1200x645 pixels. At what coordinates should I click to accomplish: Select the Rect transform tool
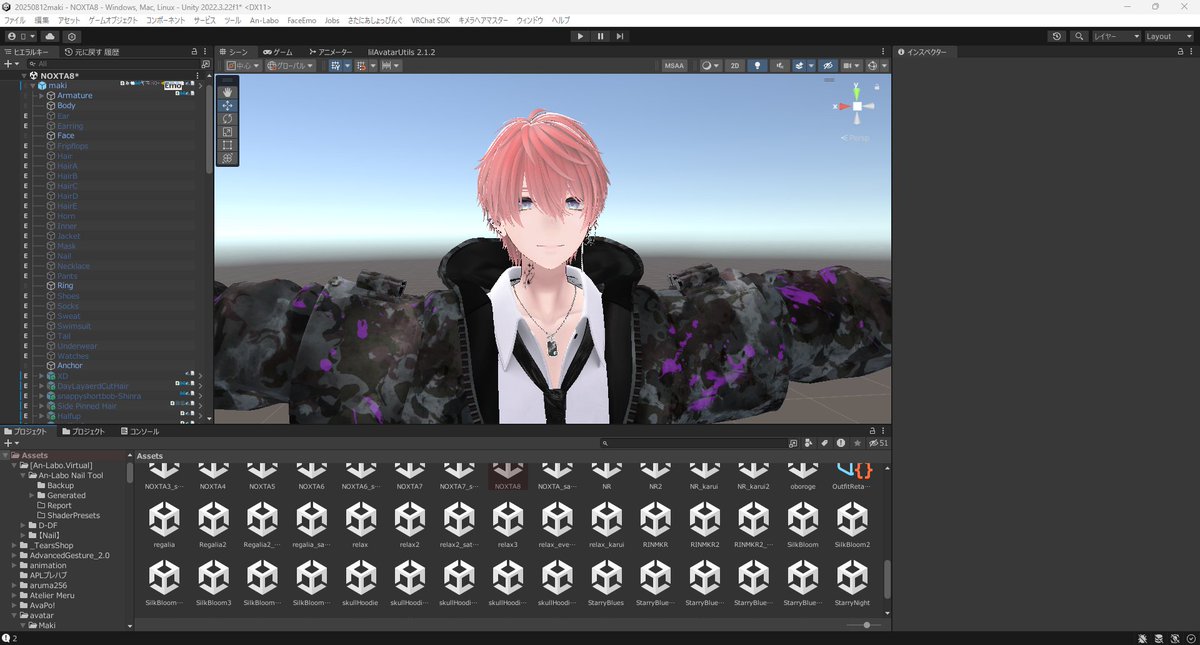pyautogui.click(x=227, y=144)
